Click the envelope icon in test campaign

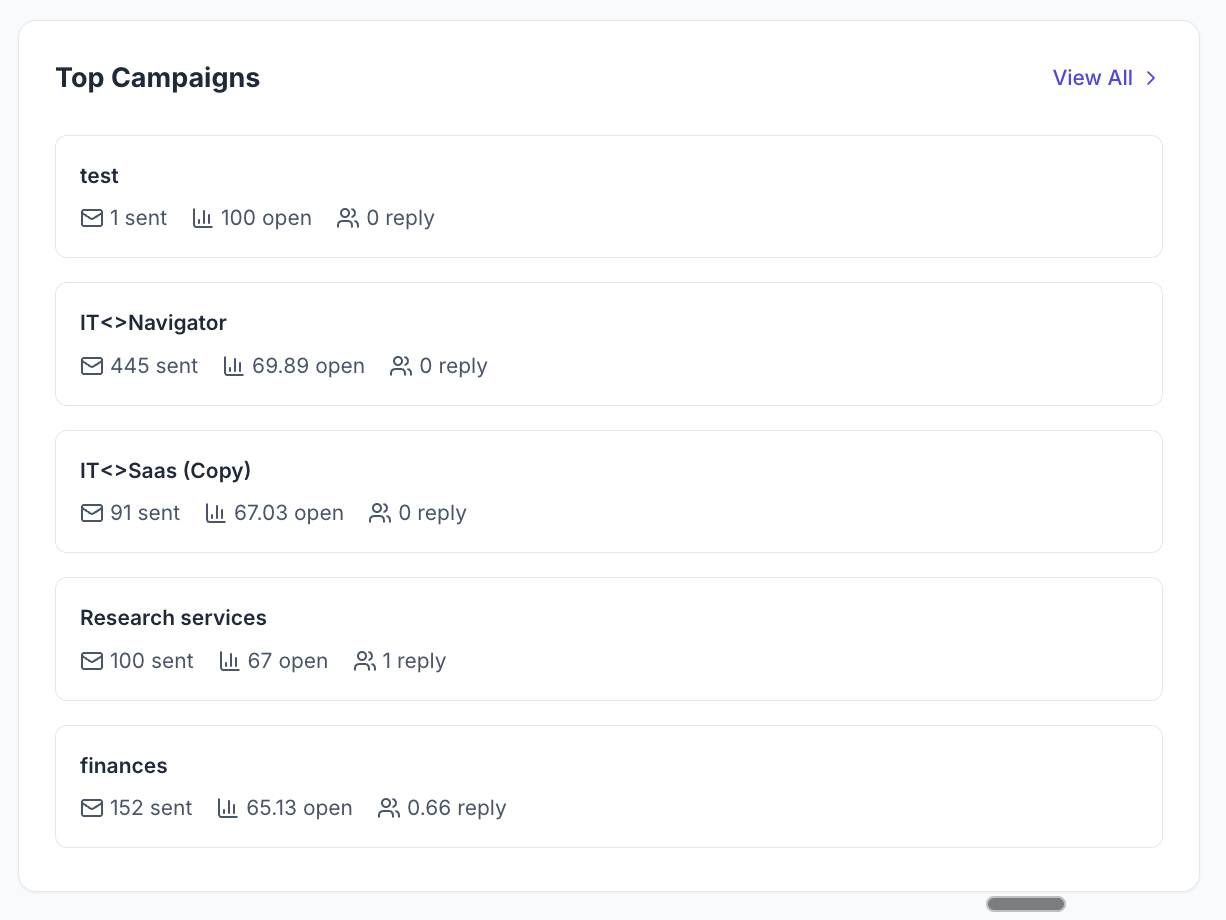pyautogui.click(x=92, y=218)
